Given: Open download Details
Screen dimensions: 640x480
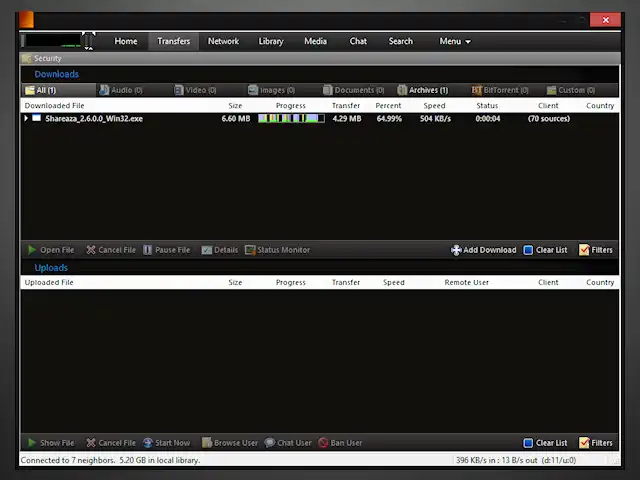Looking at the screenshot, I should 220,250.
